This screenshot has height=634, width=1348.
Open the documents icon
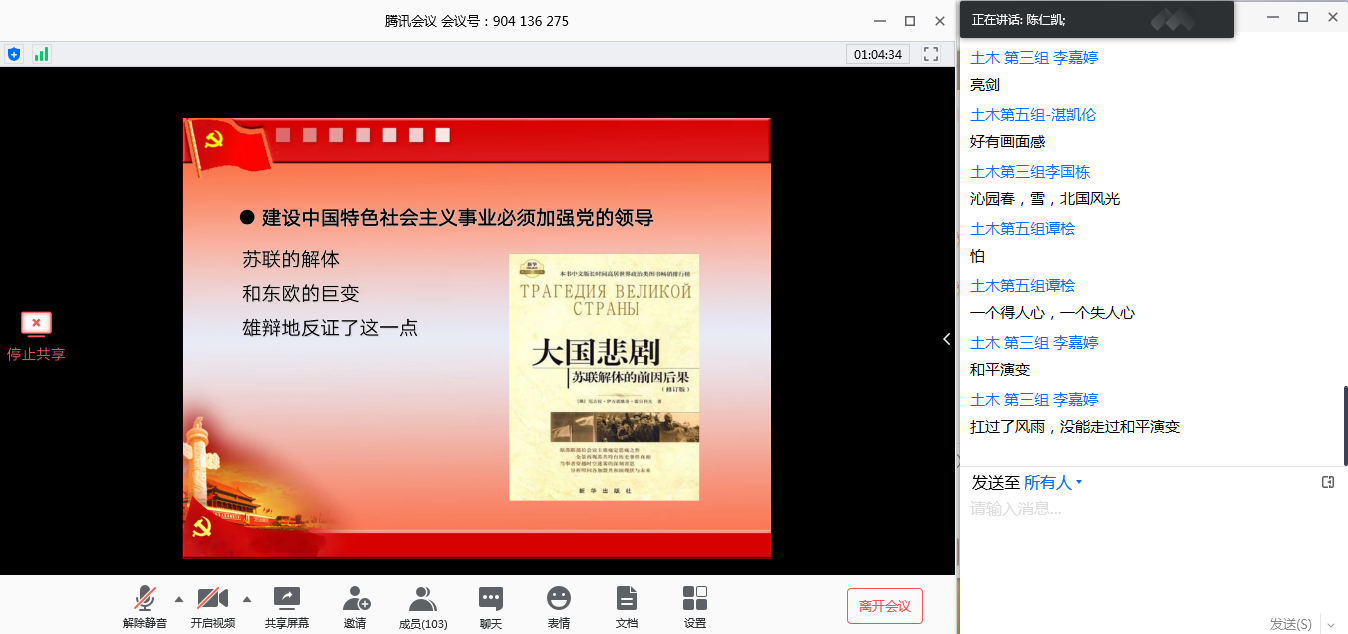pyautogui.click(x=627, y=606)
